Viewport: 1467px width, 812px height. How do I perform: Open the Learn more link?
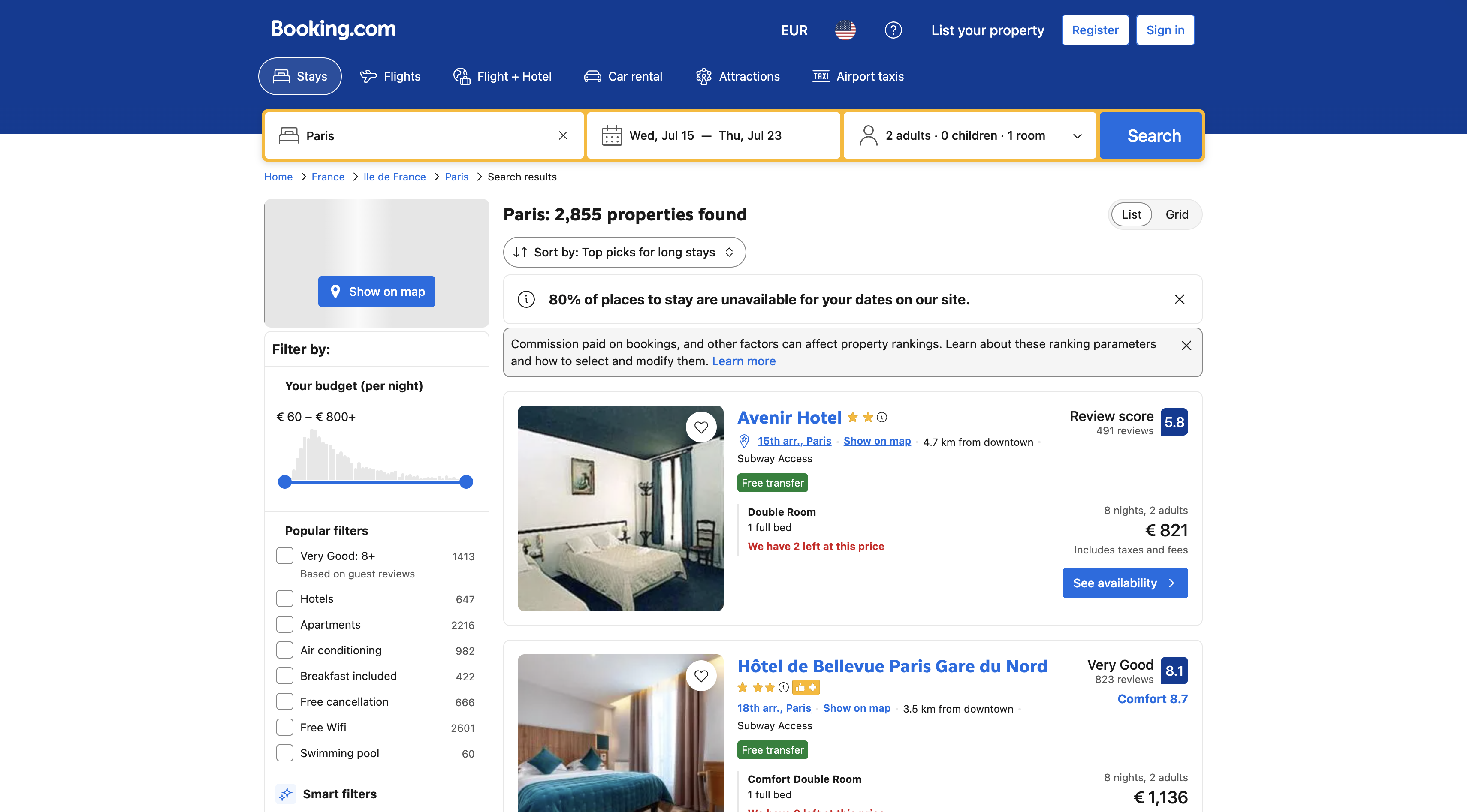743,361
